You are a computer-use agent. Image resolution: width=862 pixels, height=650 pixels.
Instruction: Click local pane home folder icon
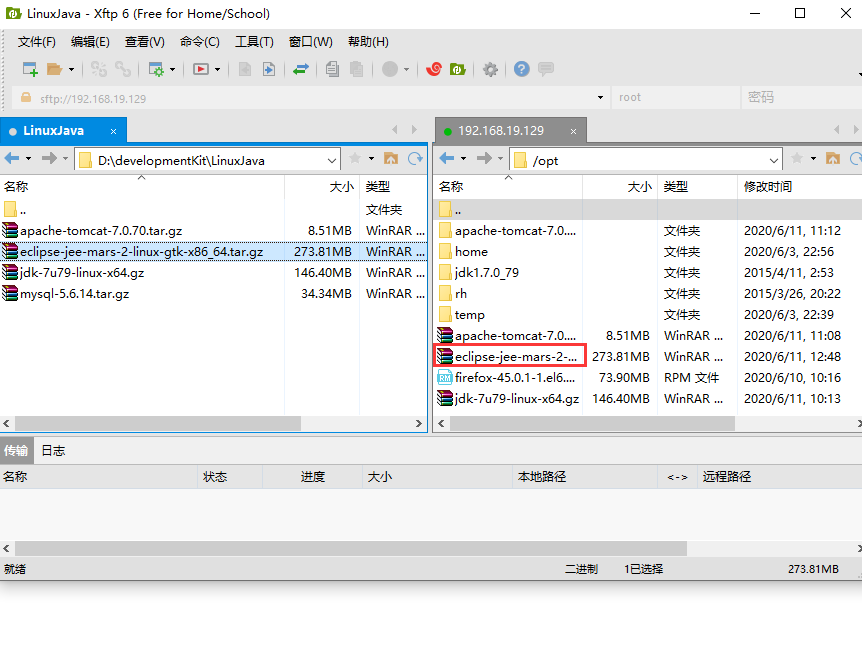[391, 159]
